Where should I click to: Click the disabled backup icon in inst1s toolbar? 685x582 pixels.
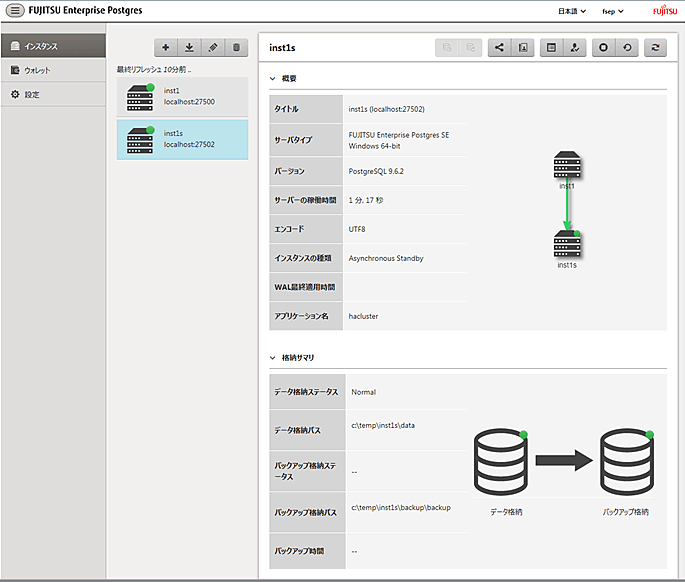tap(446, 47)
